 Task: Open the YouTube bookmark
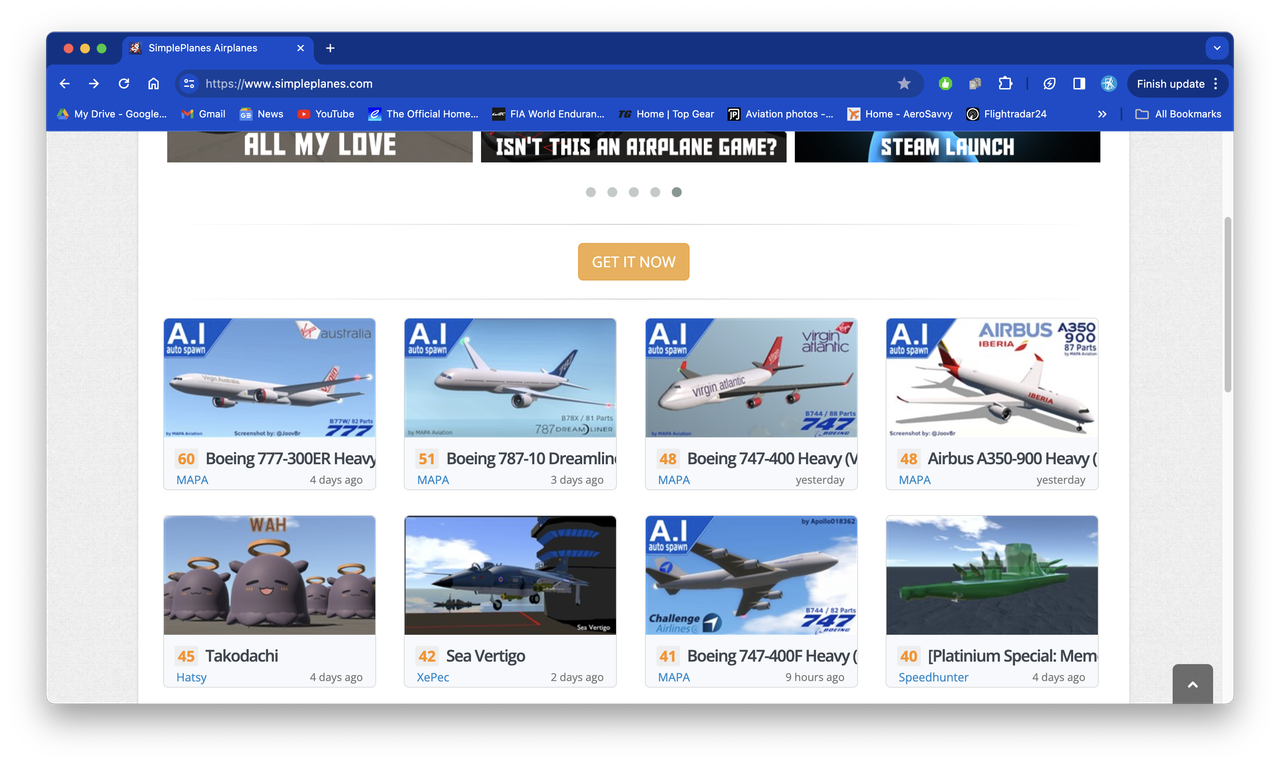[x=326, y=114]
